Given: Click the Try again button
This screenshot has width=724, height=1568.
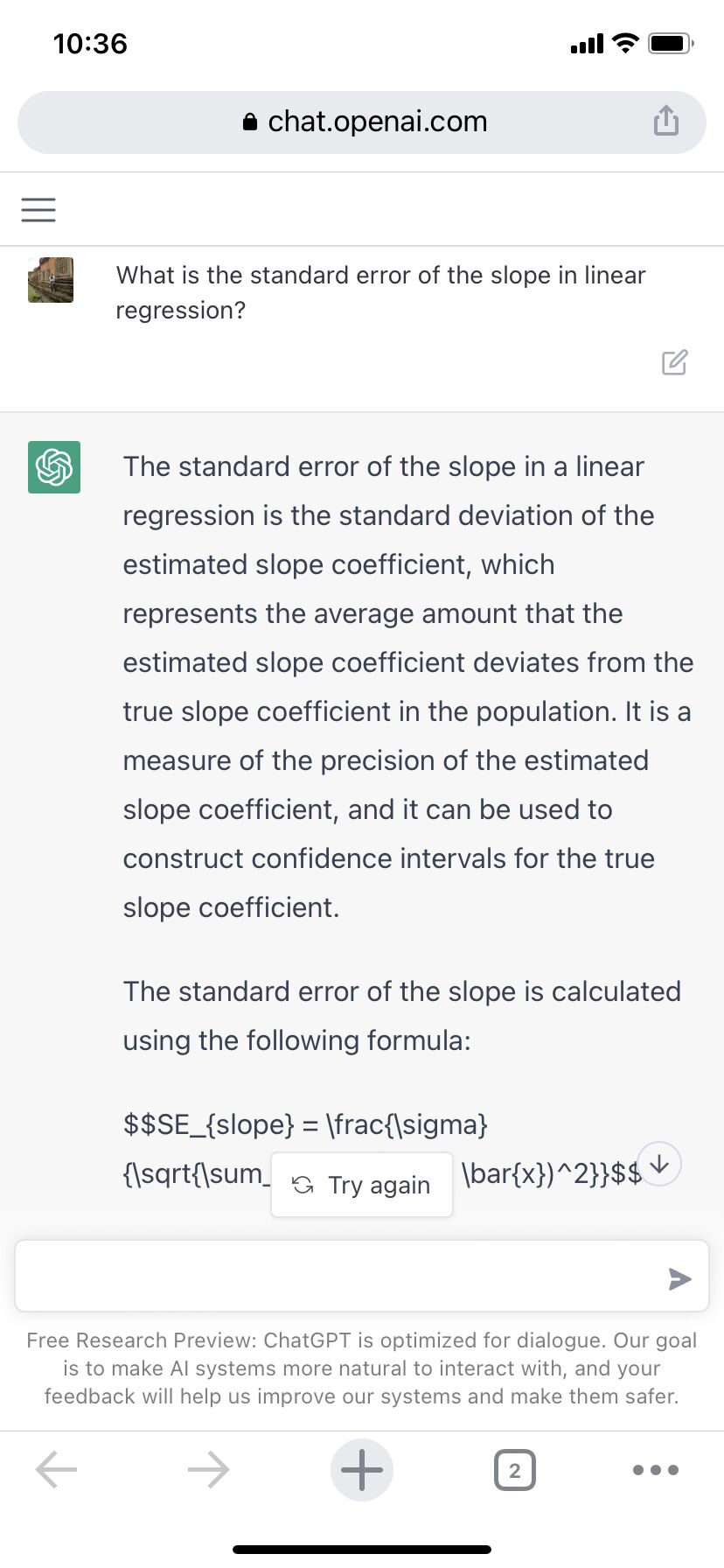Looking at the screenshot, I should (x=362, y=1185).
